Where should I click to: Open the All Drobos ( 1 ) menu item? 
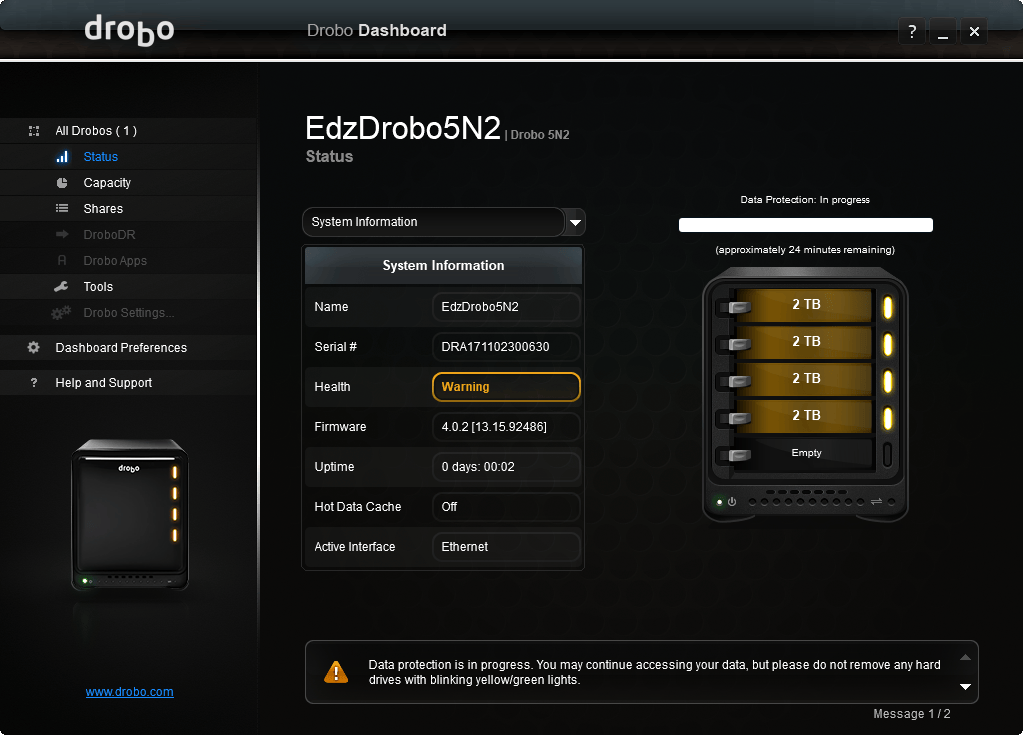96,131
